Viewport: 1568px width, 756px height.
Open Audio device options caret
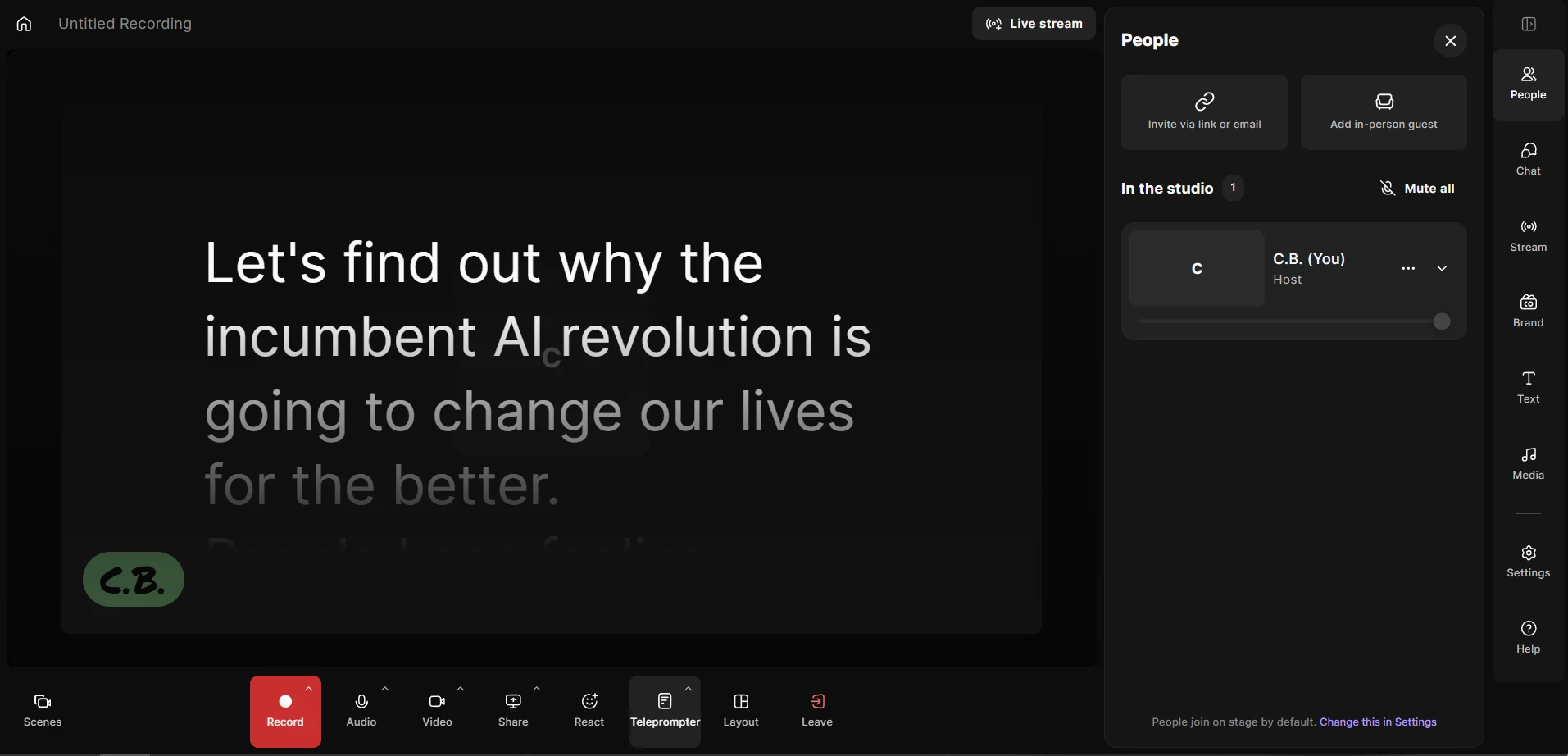tap(385, 689)
